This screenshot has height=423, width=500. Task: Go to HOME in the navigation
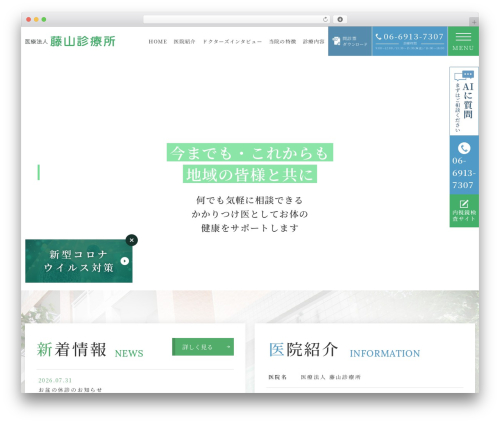158,42
